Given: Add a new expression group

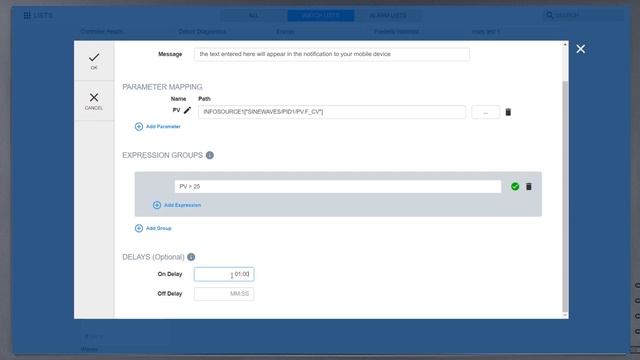Looking at the screenshot, I should point(153,228).
